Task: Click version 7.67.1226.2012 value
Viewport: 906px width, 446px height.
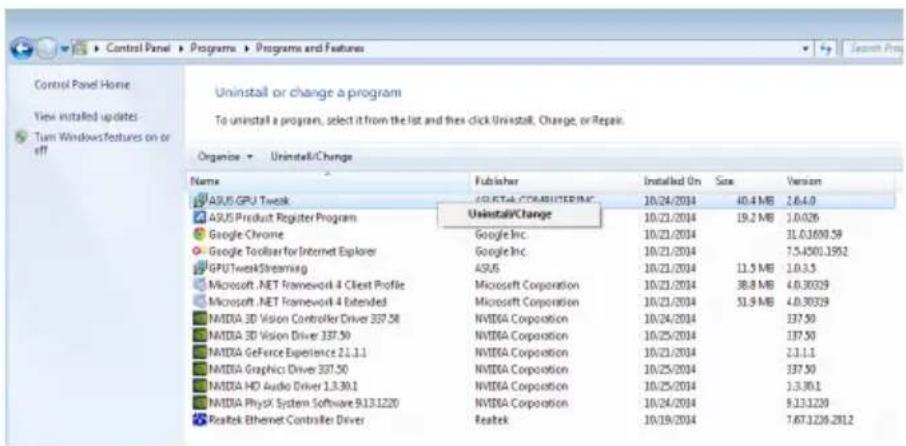Action: point(819,420)
